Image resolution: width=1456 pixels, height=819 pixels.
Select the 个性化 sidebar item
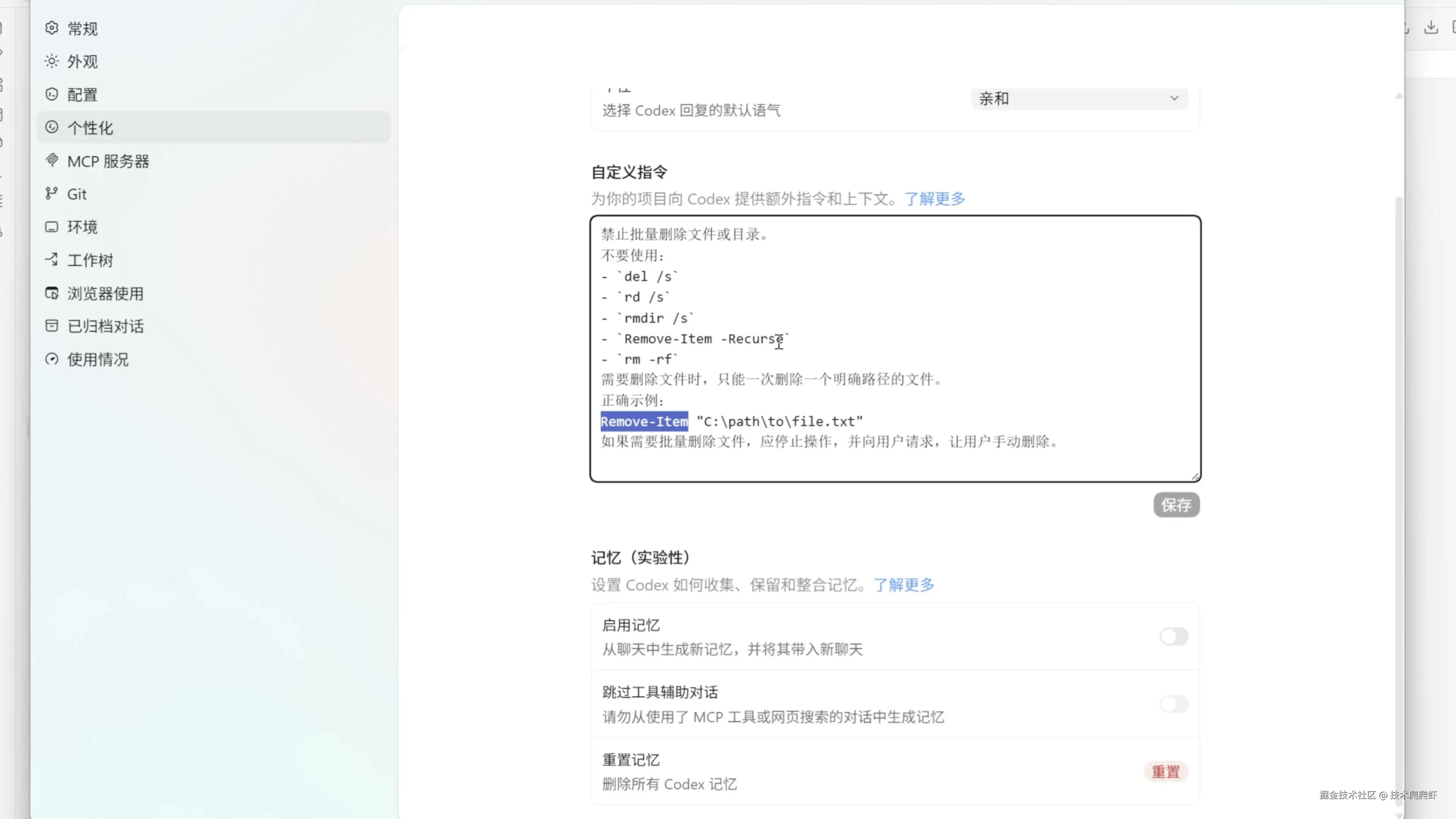(91, 128)
